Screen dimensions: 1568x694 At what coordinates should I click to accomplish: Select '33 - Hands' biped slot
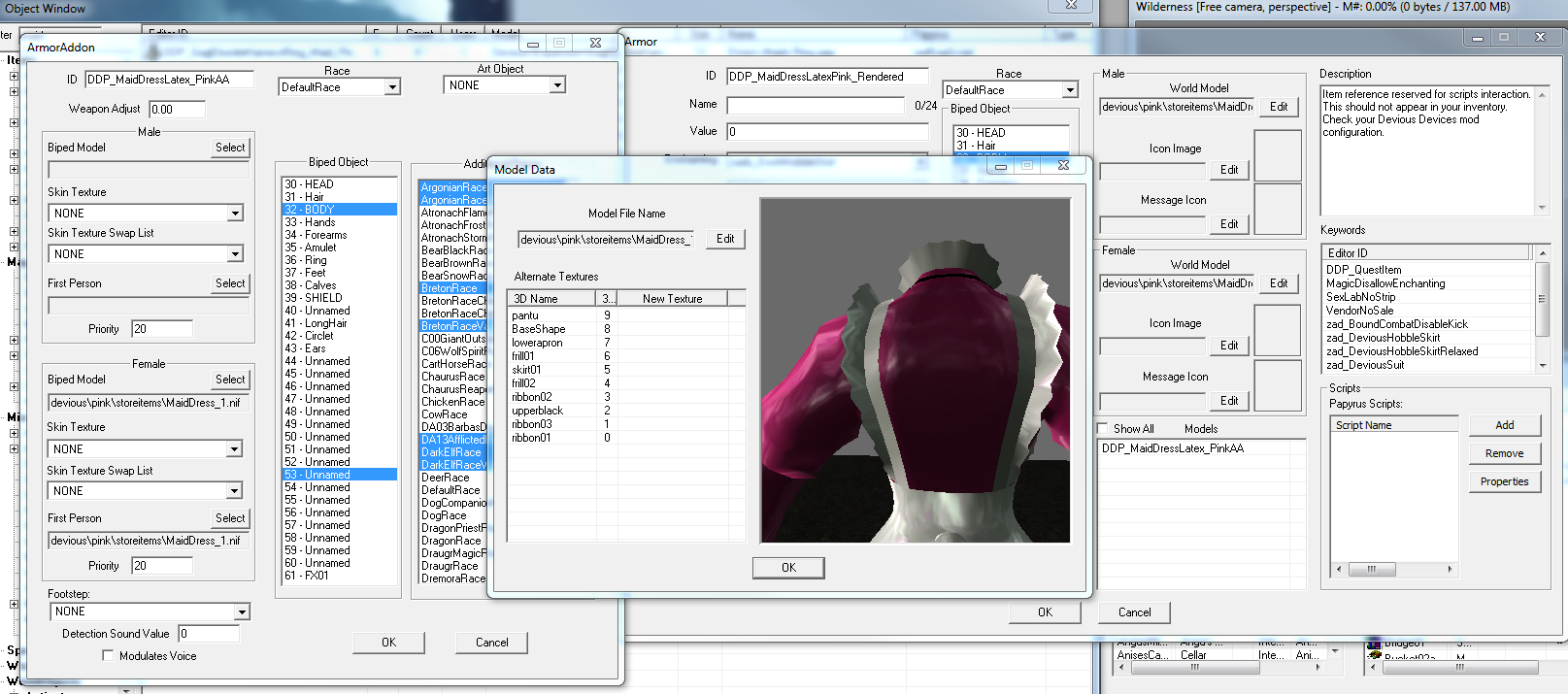point(340,222)
